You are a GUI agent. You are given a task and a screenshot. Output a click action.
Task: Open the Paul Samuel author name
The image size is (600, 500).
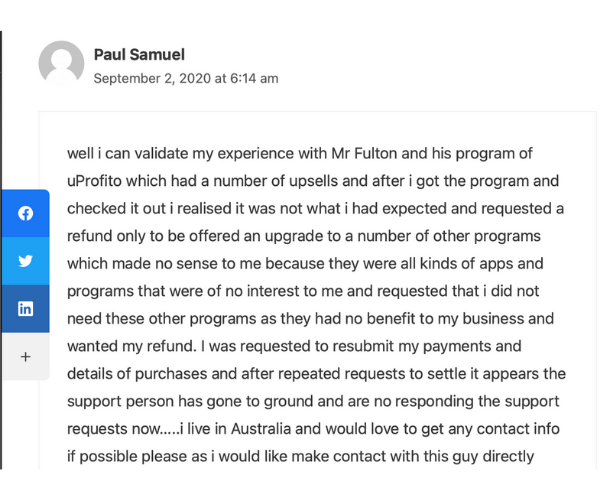(139, 54)
